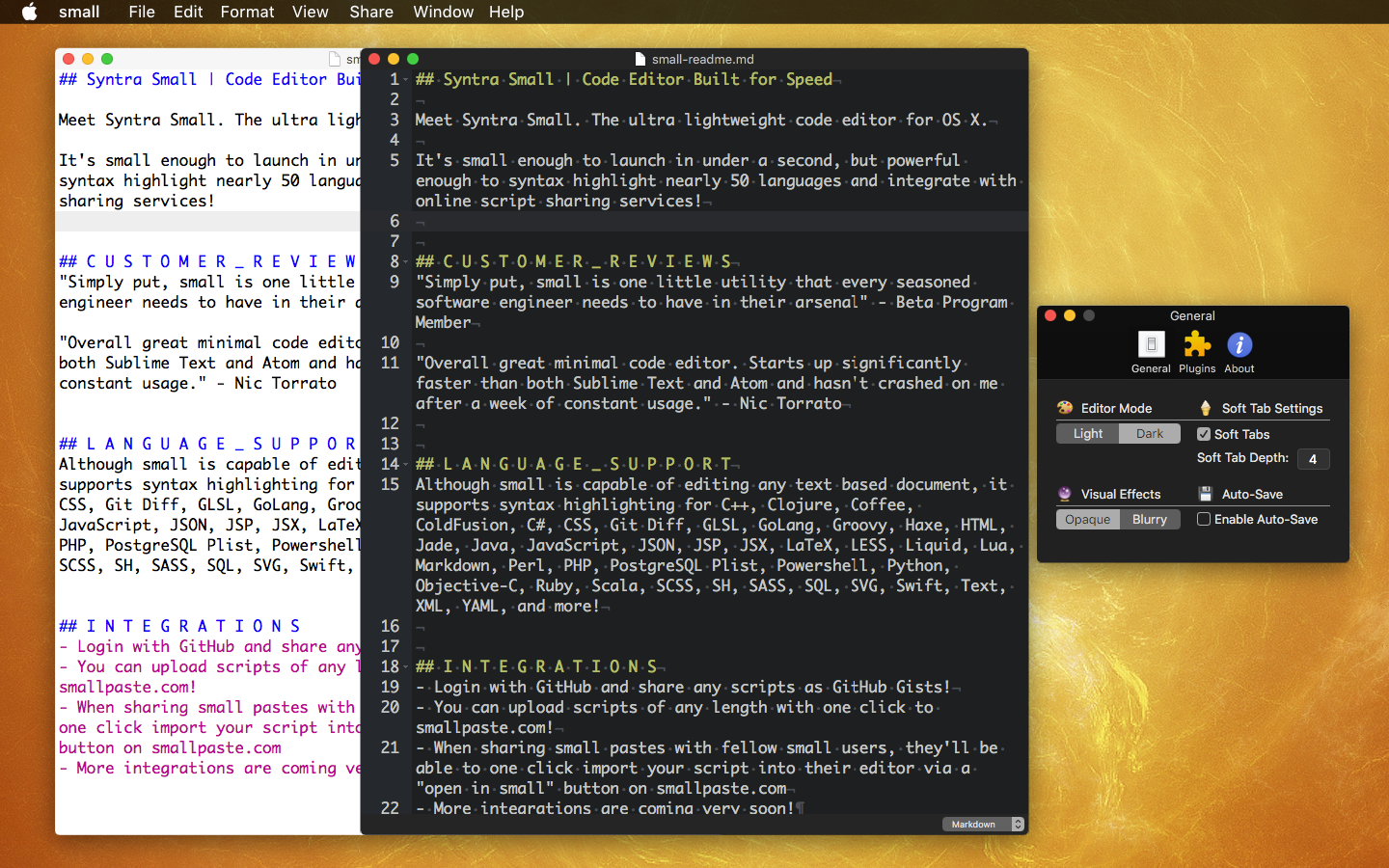Open the Help menu

[506, 12]
